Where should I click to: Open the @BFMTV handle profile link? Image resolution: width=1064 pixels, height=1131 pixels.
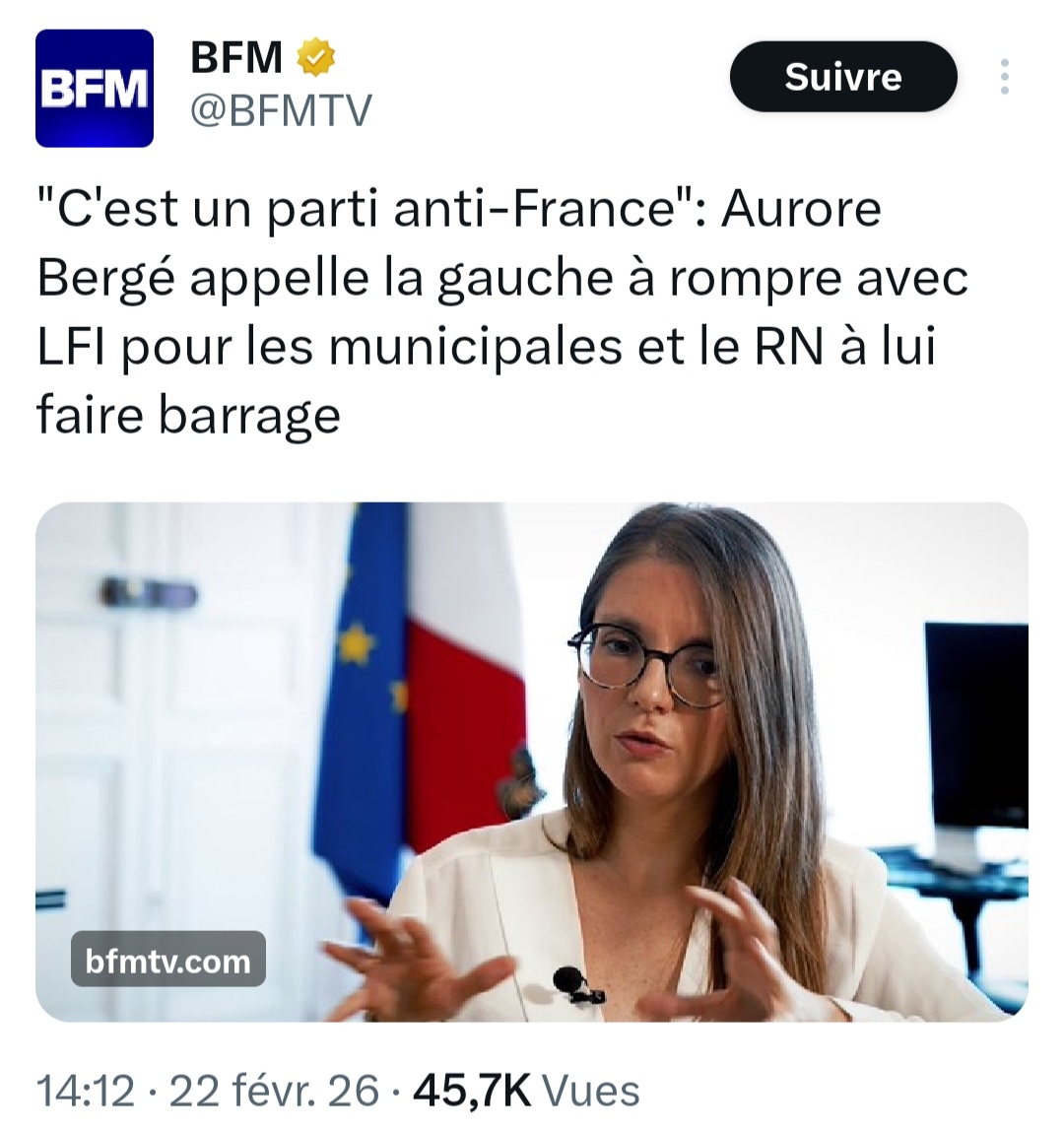tap(281, 110)
